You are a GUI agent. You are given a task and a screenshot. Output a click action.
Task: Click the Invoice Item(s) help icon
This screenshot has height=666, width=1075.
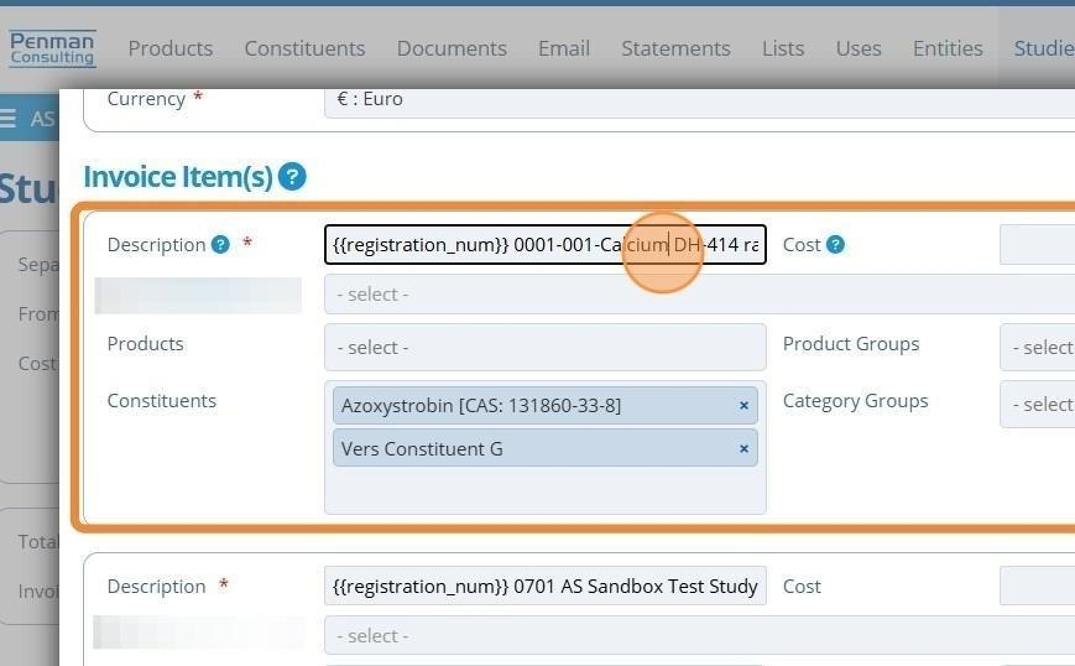click(292, 178)
